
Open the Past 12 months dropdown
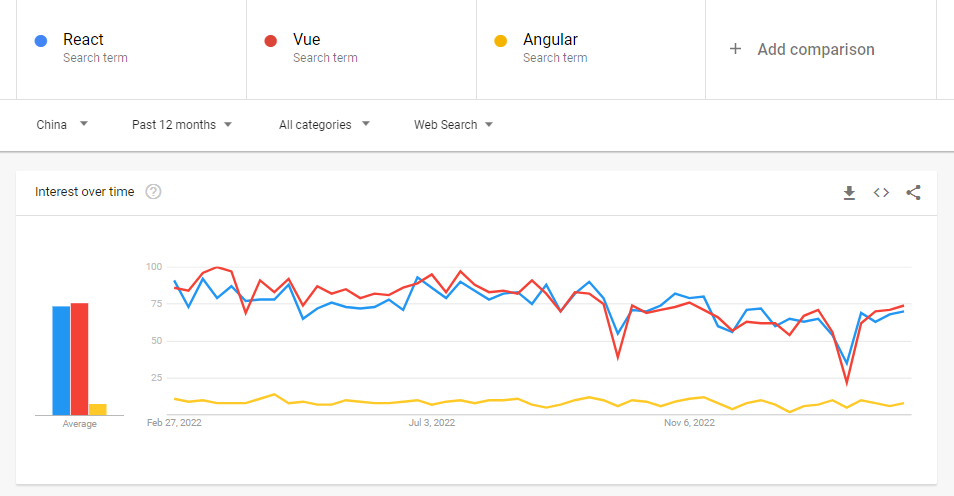(x=182, y=125)
